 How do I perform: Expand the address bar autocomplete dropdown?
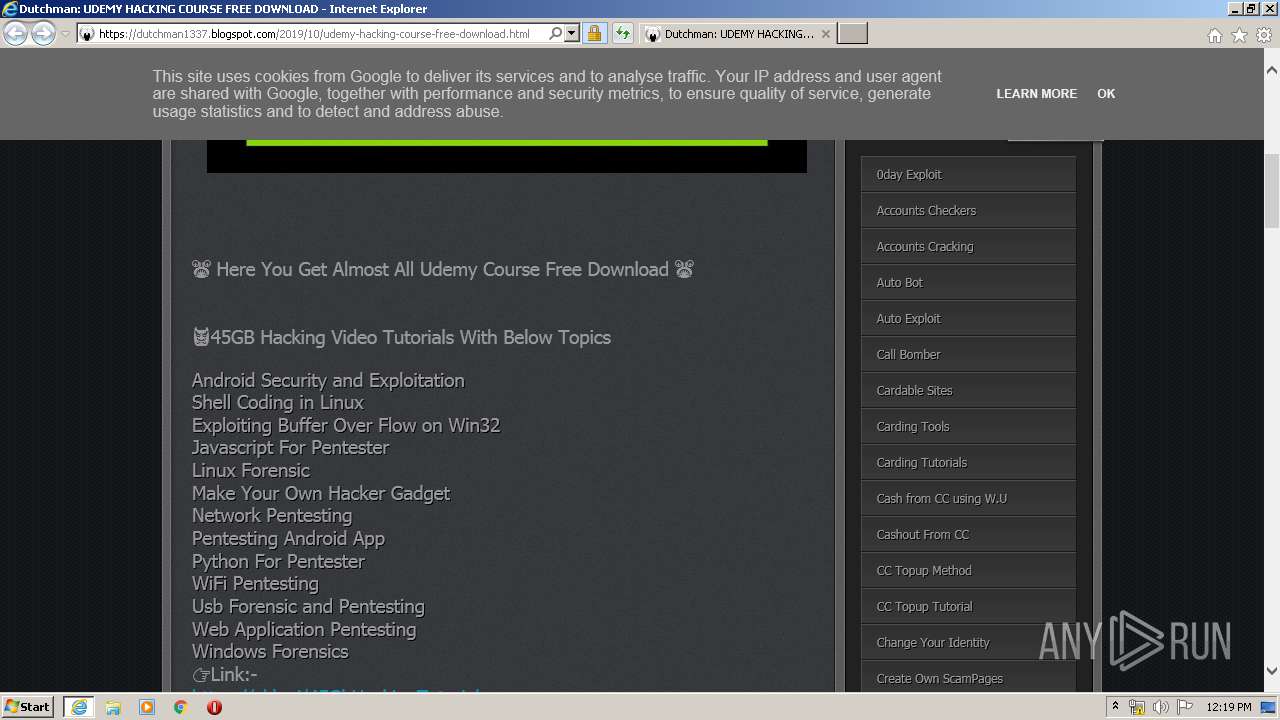pos(572,34)
